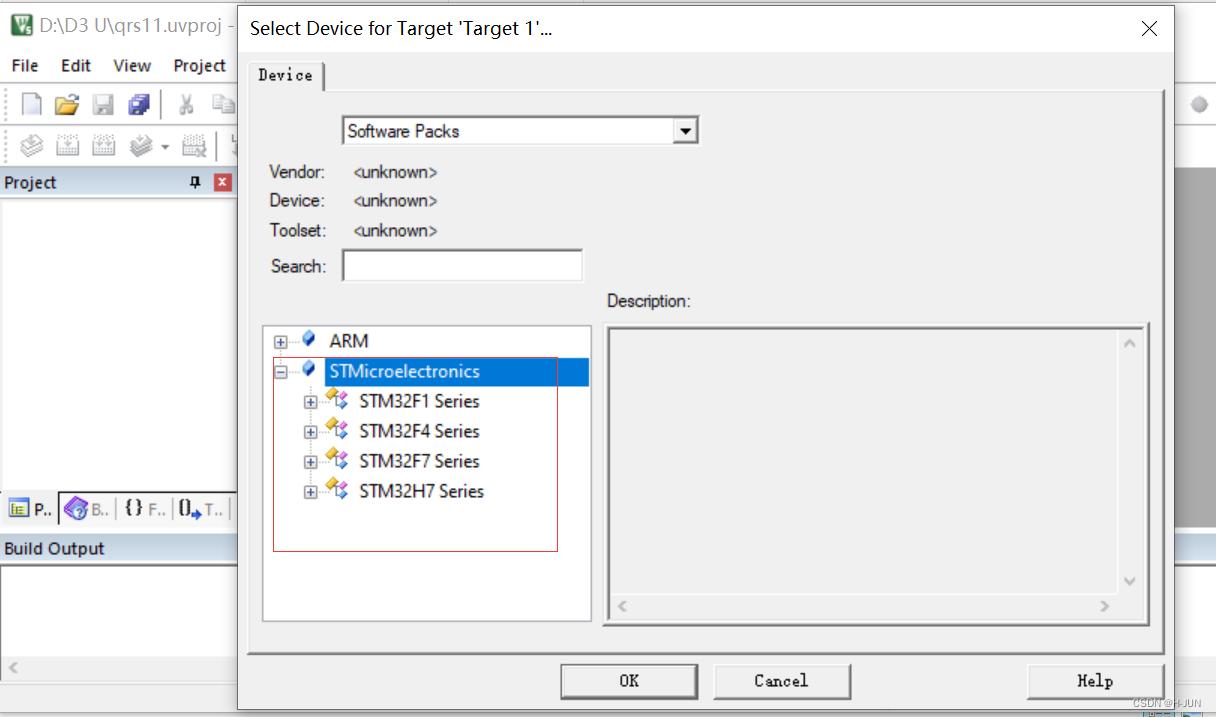The height and width of the screenshot is (717, 1216).
Task: Click the Stop build icon
Action: (194, 146)
